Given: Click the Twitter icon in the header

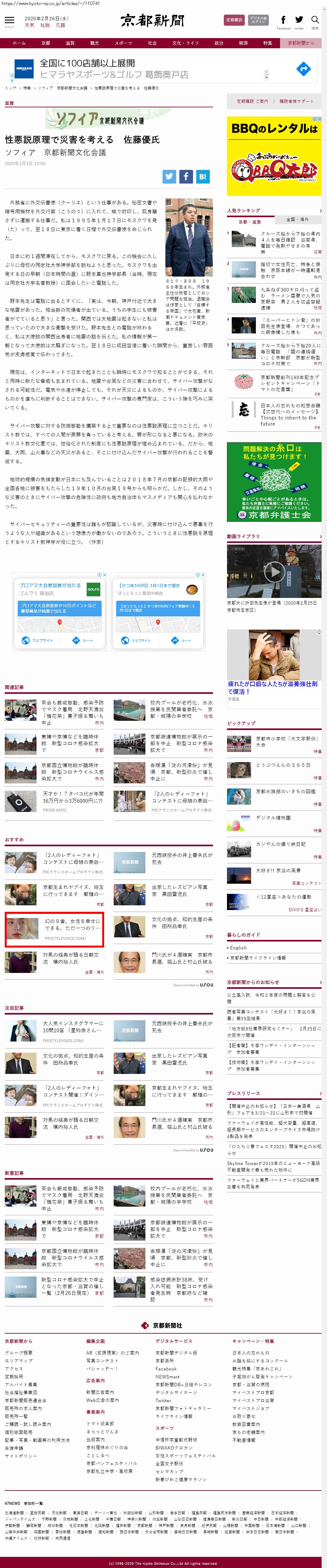Looking at the screenshot, I should click(299, 20).
